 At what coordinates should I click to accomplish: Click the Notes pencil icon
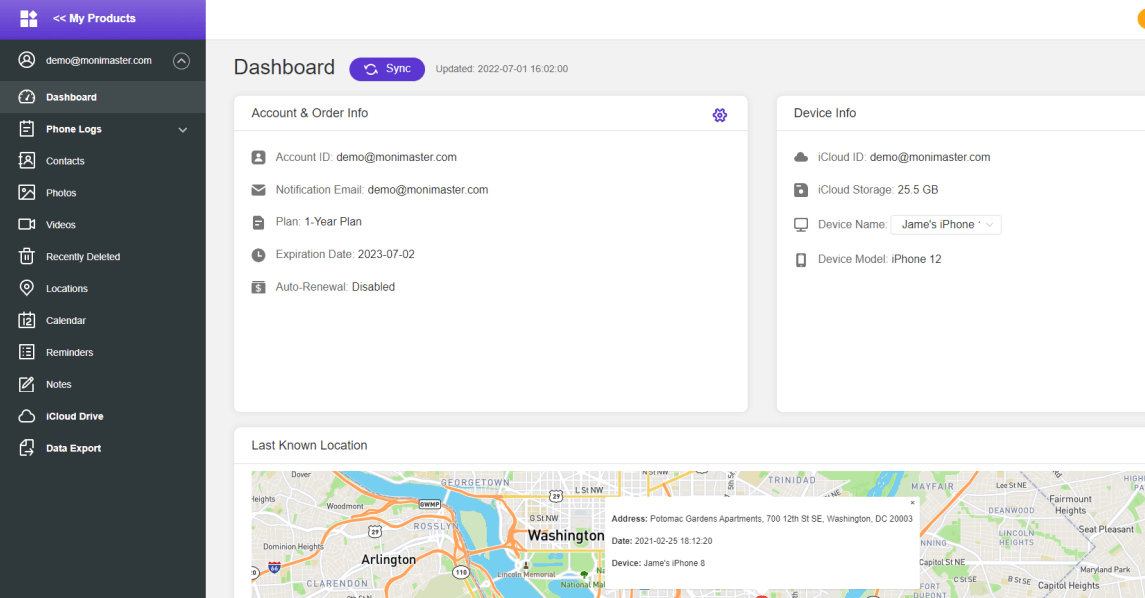click(26, 384)
